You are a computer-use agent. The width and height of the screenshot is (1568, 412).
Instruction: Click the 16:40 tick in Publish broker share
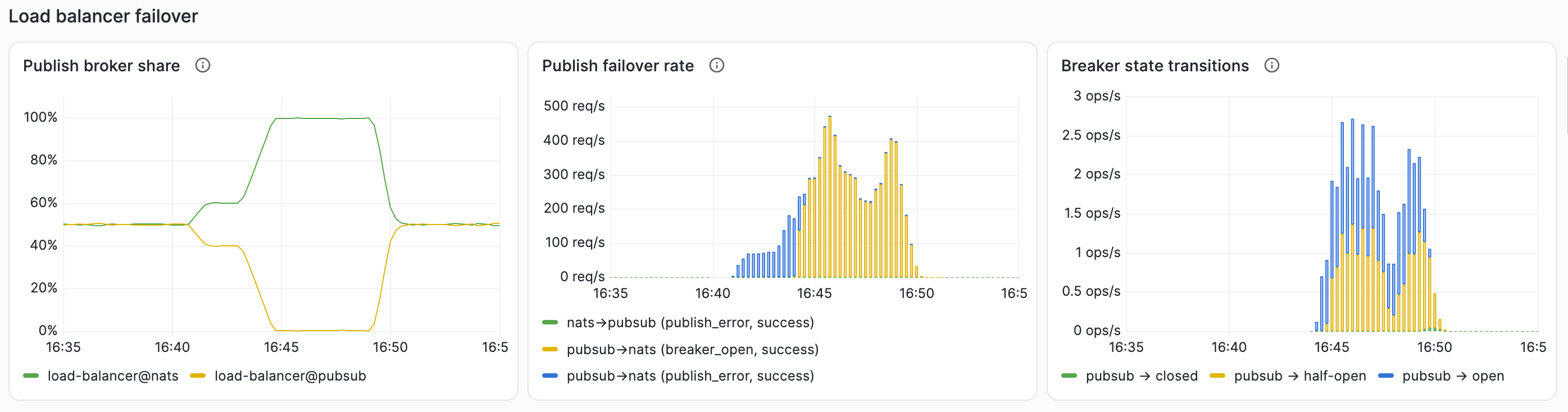click(172, 347)
